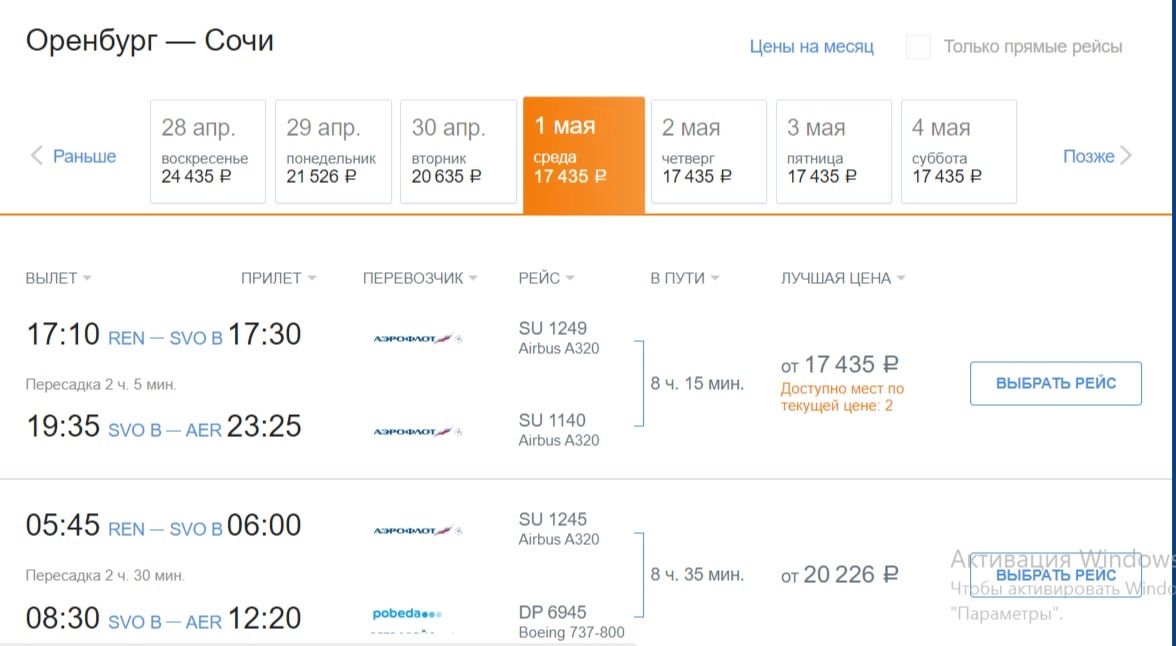
Task: Sort flights by Рейс column
Action: tap(546, 278)
